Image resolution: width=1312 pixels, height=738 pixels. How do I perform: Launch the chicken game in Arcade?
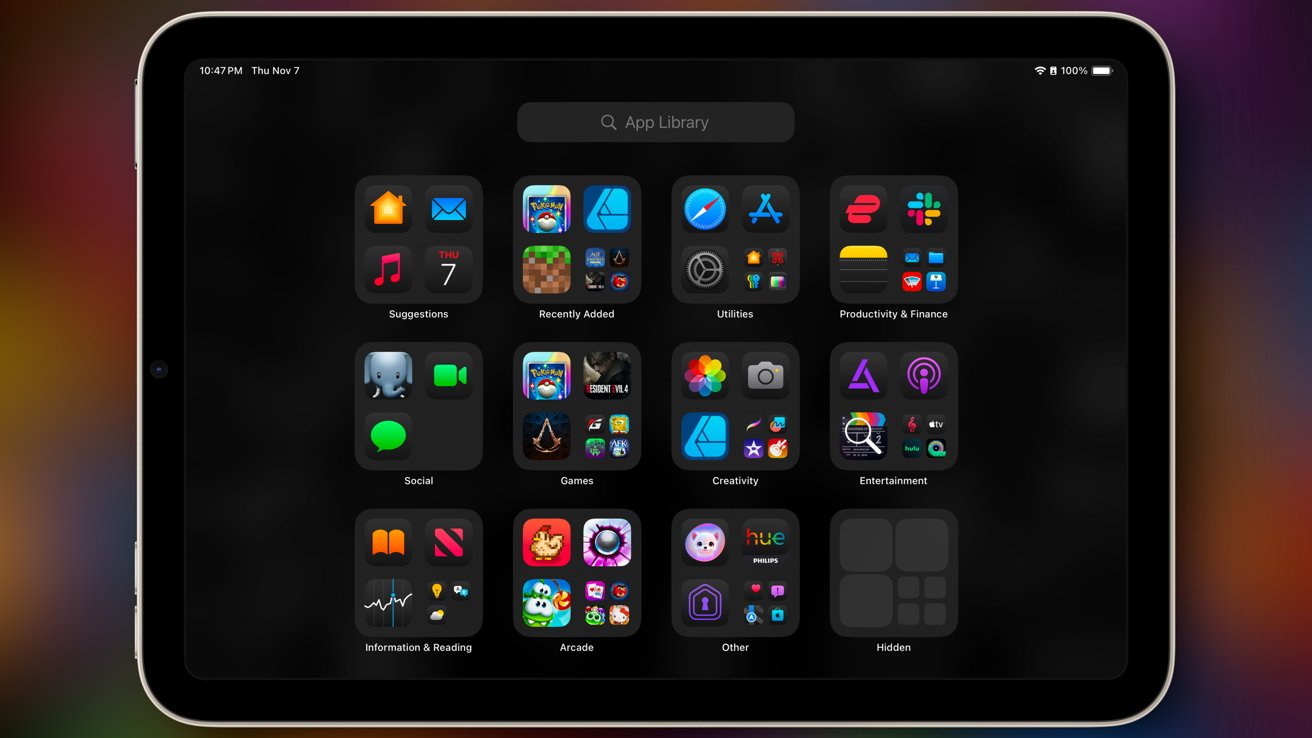click(x=547, y=543)
